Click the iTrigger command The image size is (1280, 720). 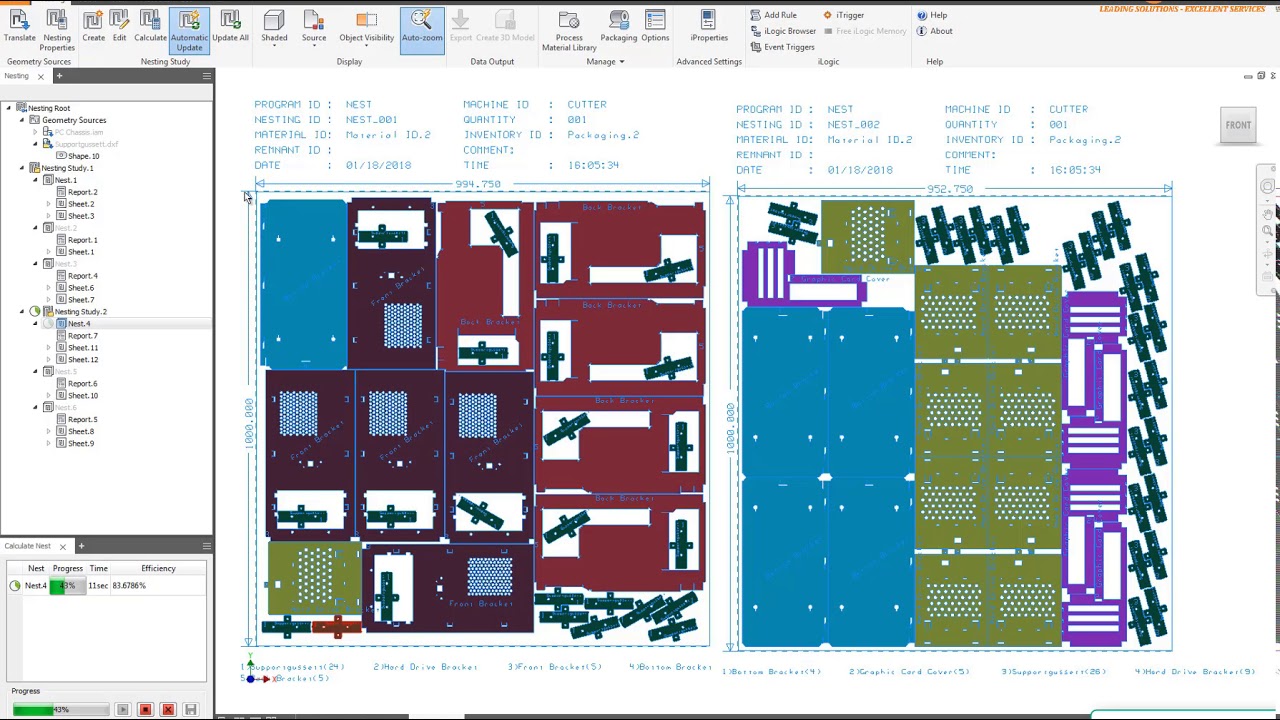tap(843, 15)
